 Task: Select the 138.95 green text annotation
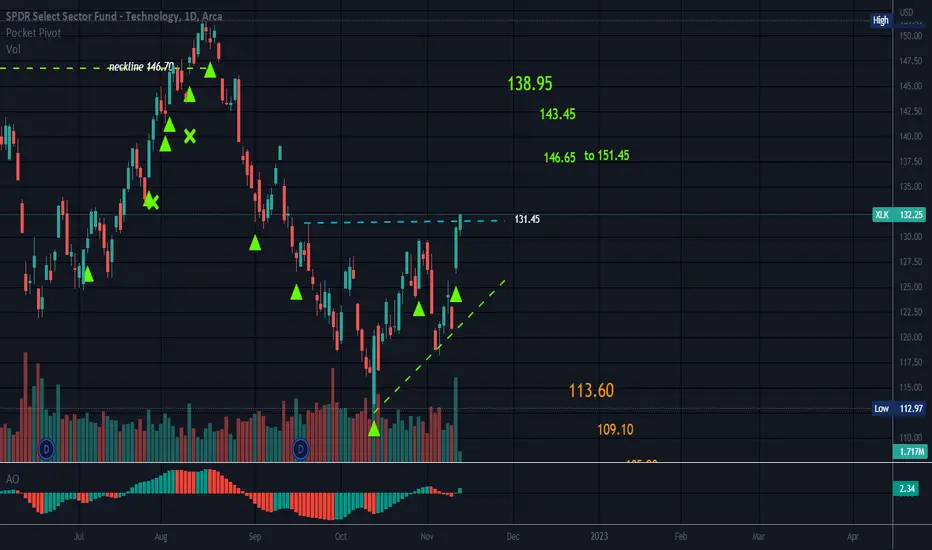[x=530, y=83]
